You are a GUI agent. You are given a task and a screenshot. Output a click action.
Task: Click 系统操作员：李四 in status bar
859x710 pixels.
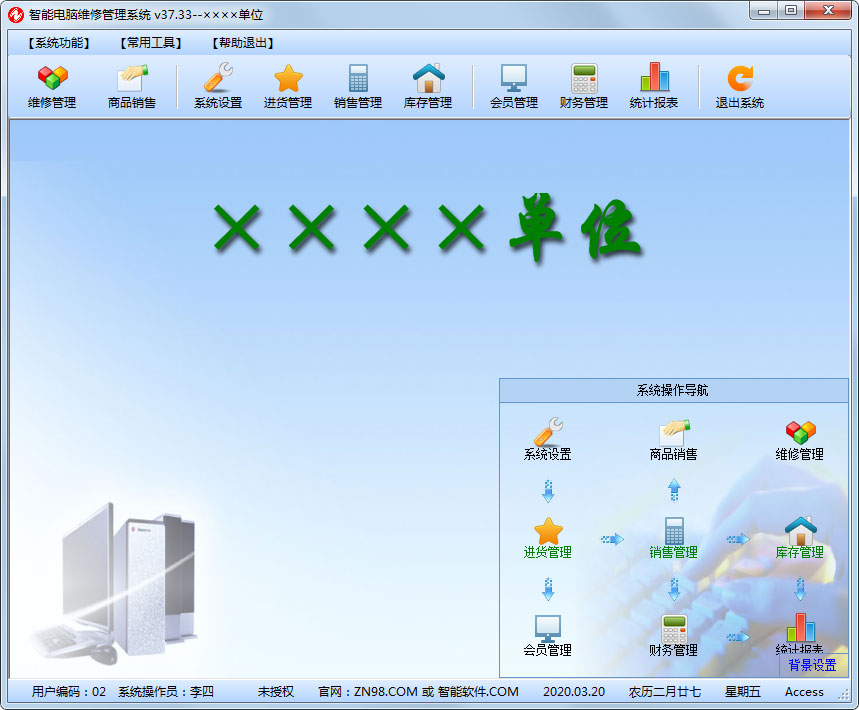166,691
